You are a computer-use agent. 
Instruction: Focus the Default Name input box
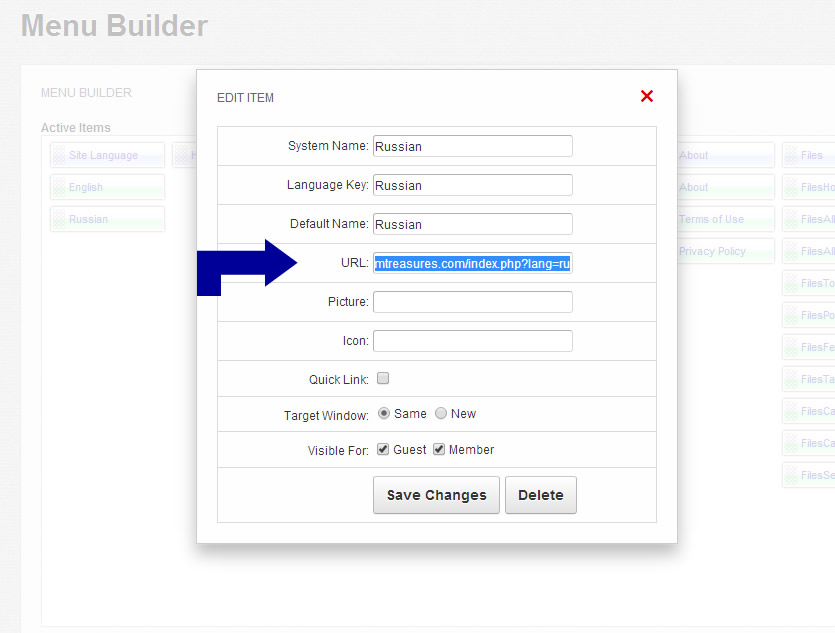472,224
